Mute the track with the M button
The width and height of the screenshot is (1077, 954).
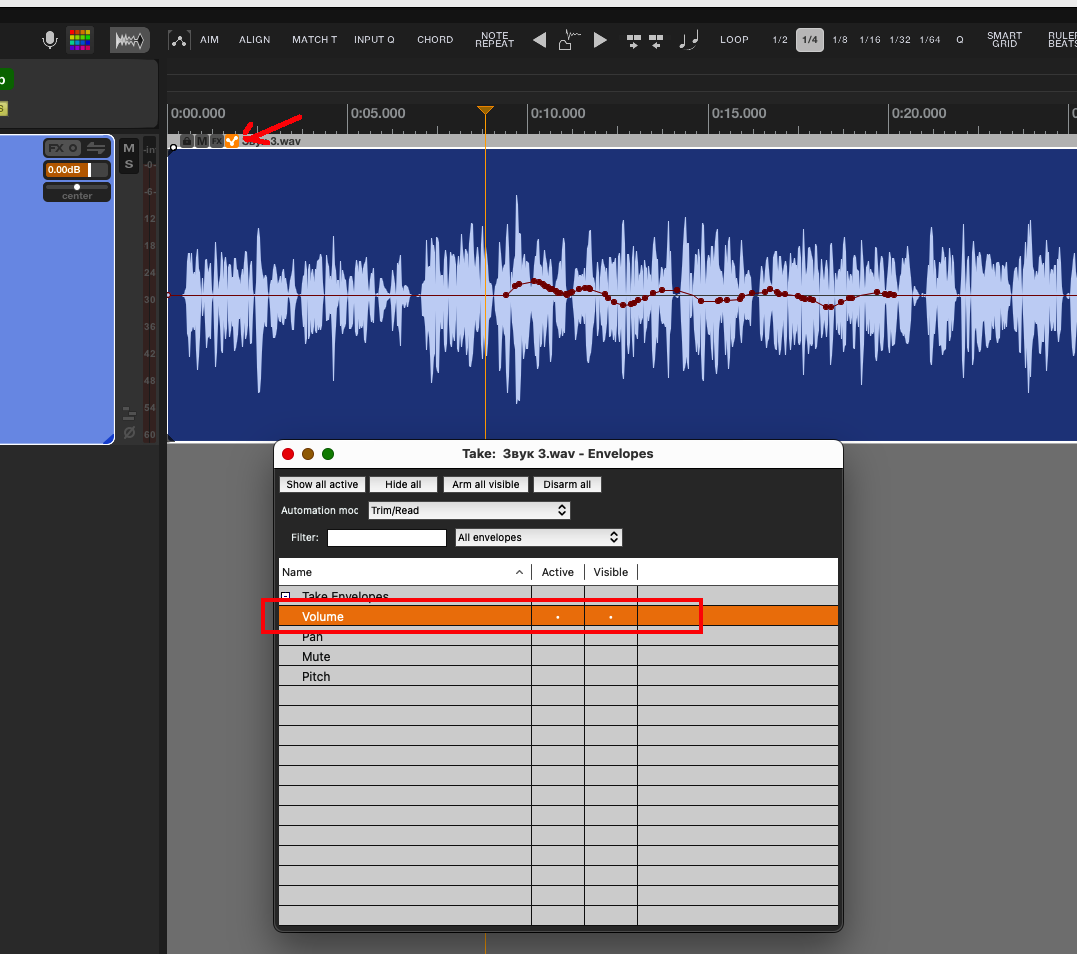tap(128, 149)
